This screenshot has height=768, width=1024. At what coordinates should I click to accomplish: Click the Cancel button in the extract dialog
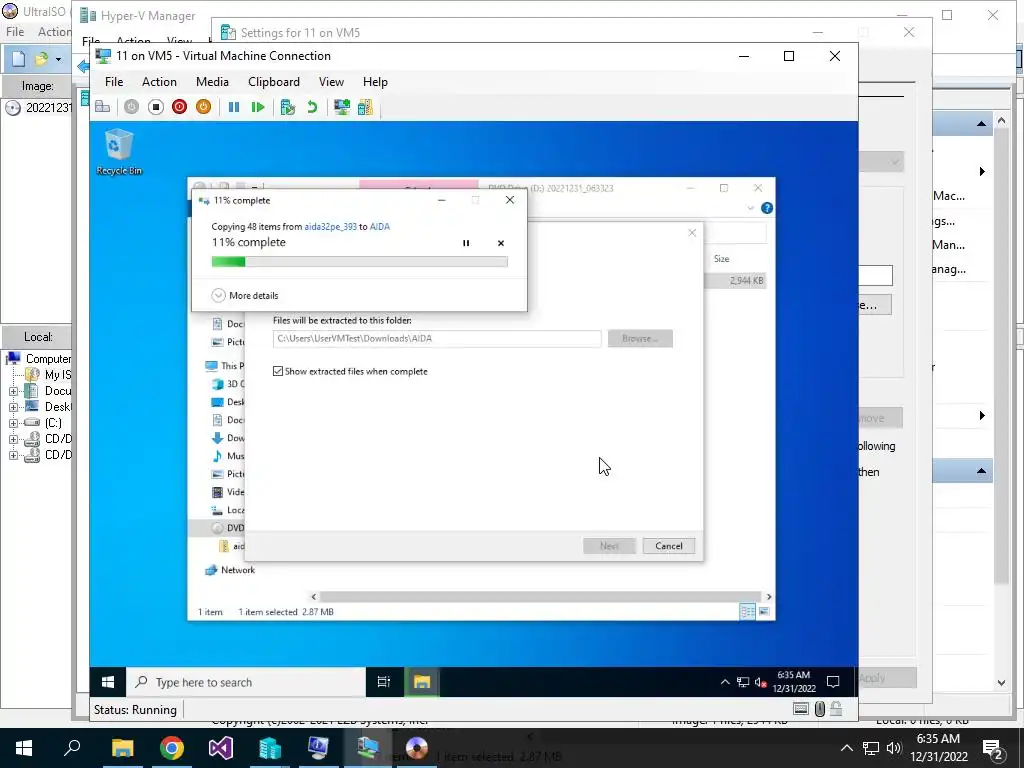pyautogui.click(x=669, y=546)
